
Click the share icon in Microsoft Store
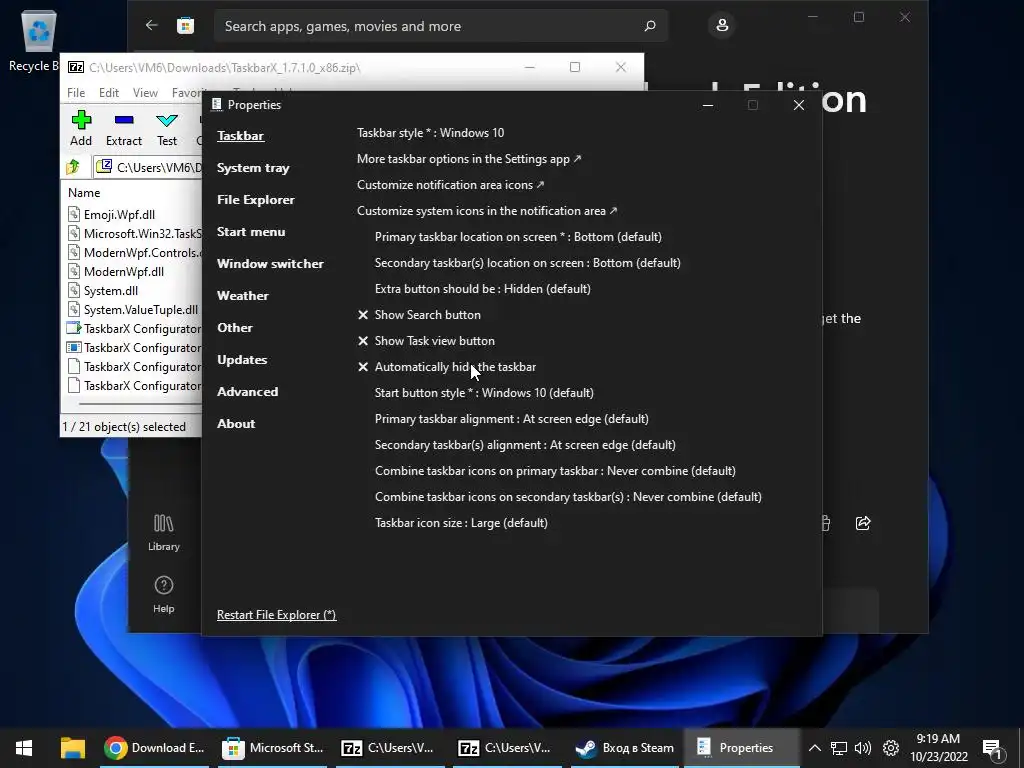(x=863, y=523)
